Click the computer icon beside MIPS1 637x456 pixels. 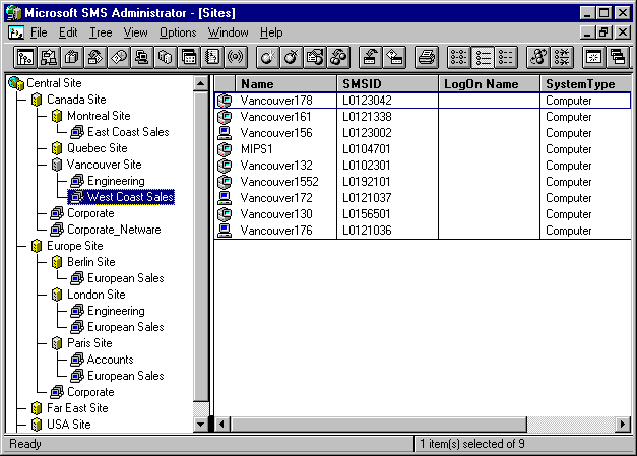[x=225, y=149]
